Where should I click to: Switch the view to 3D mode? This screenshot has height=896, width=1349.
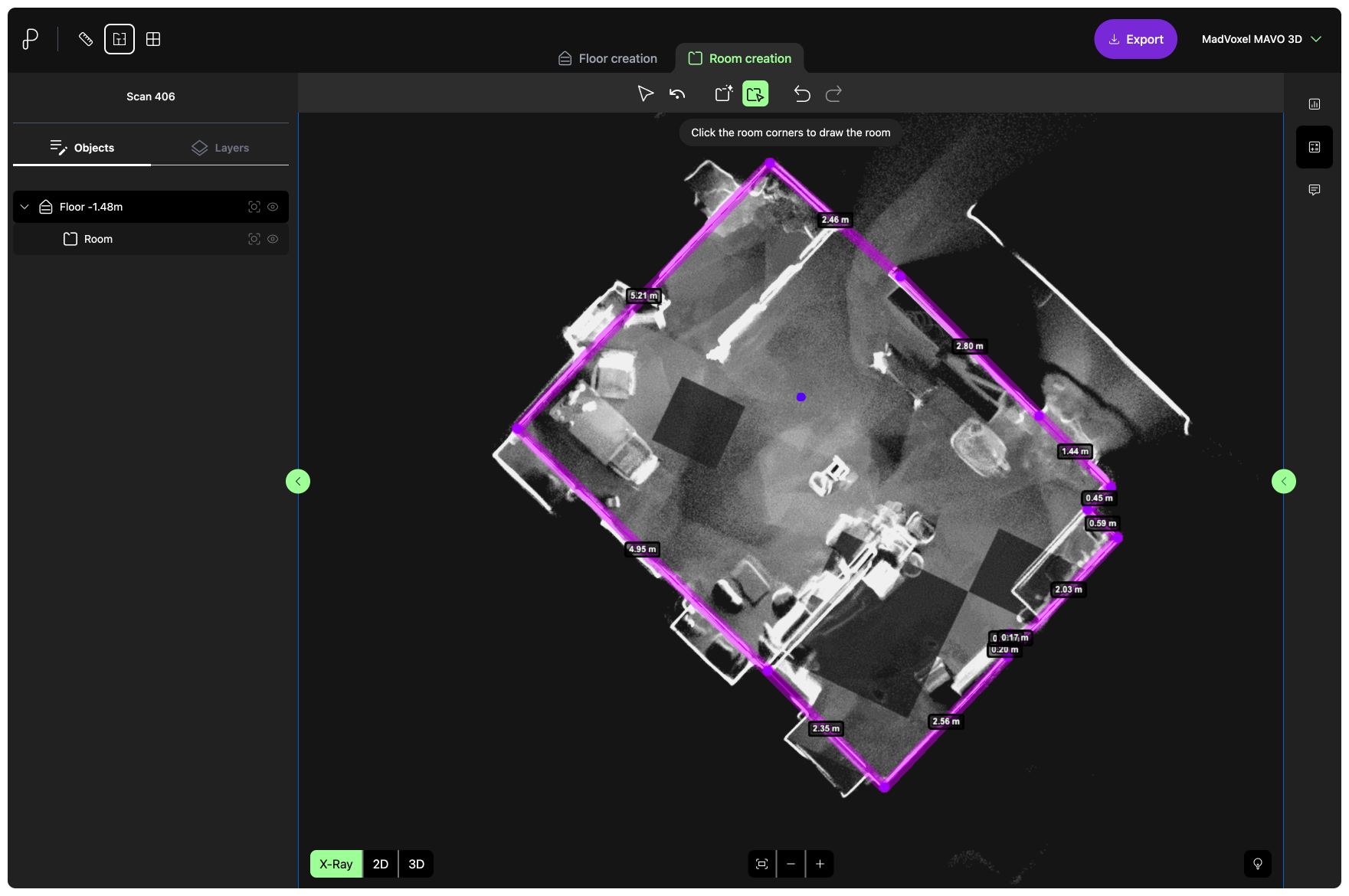(416, 864)
